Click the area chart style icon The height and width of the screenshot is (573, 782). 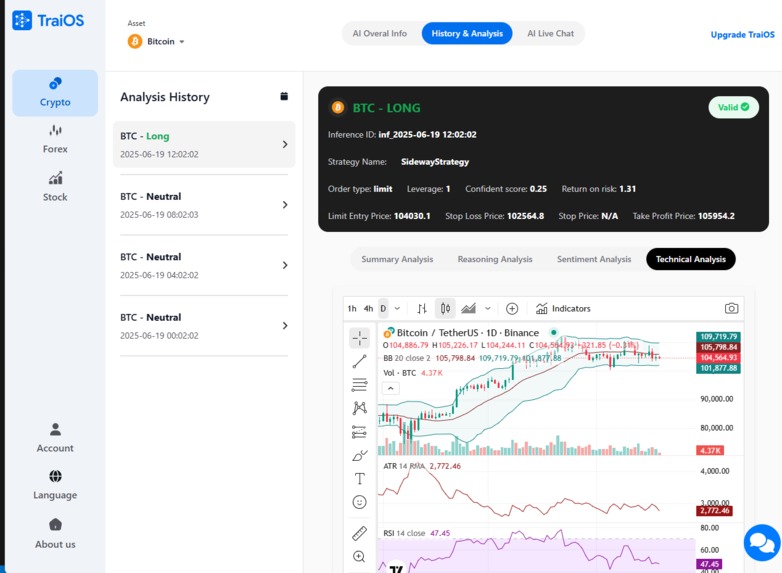coord(468,308)
